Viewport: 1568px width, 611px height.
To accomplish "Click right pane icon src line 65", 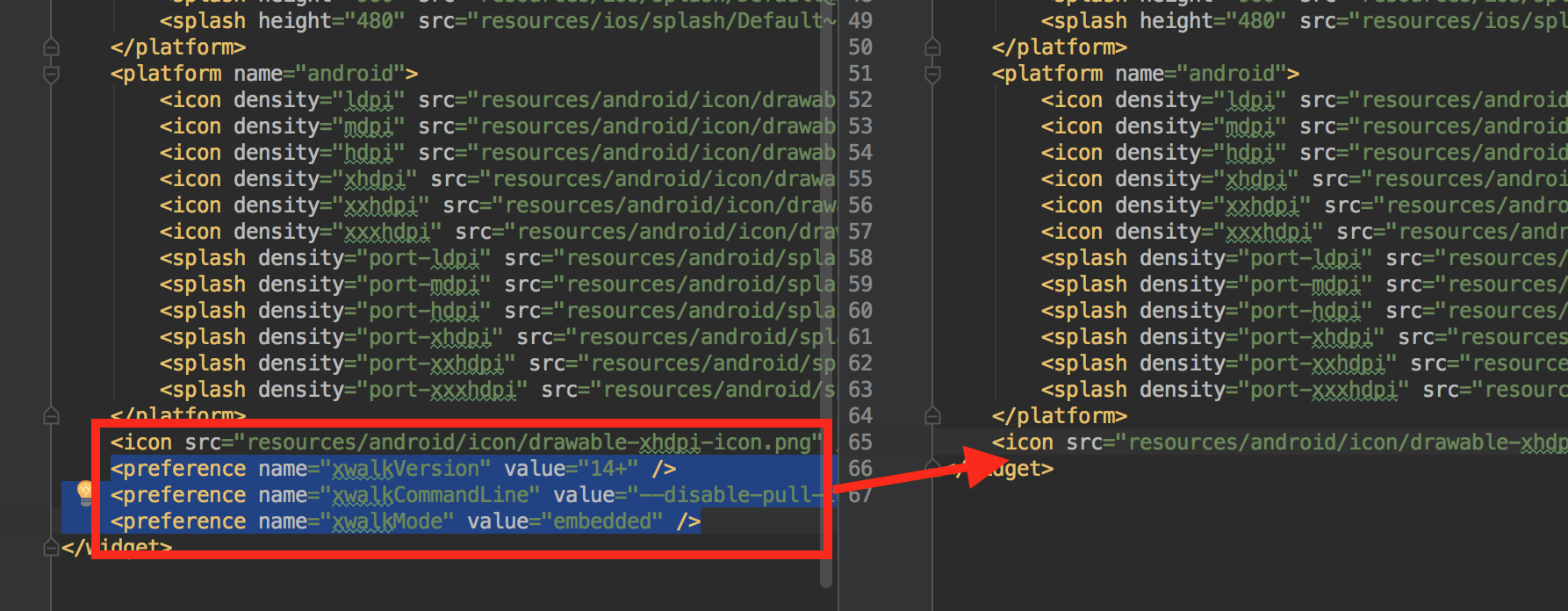I will point(1273,442).
